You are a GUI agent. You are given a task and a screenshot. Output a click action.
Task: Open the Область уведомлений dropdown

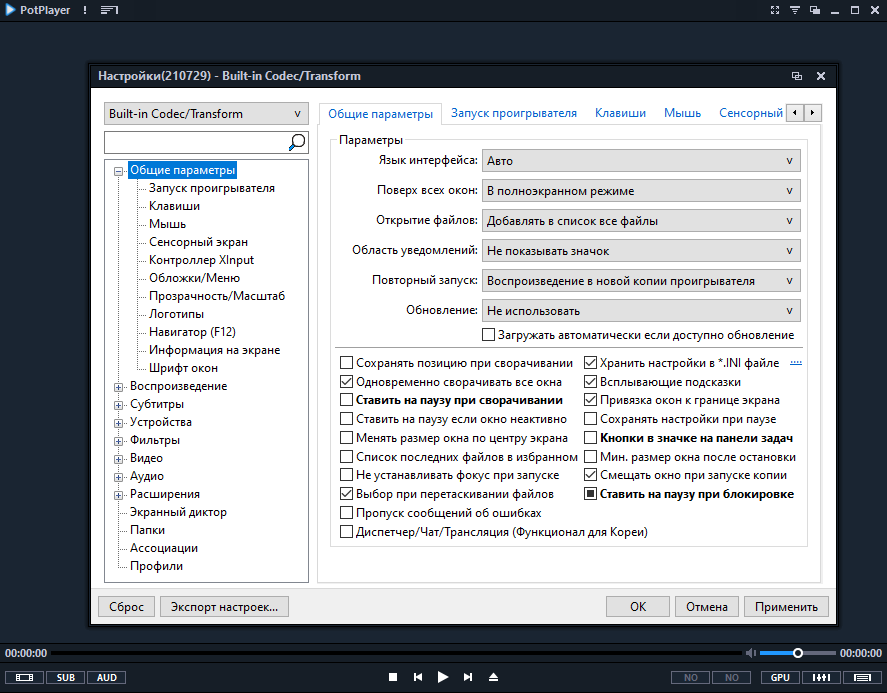[641, 251]
